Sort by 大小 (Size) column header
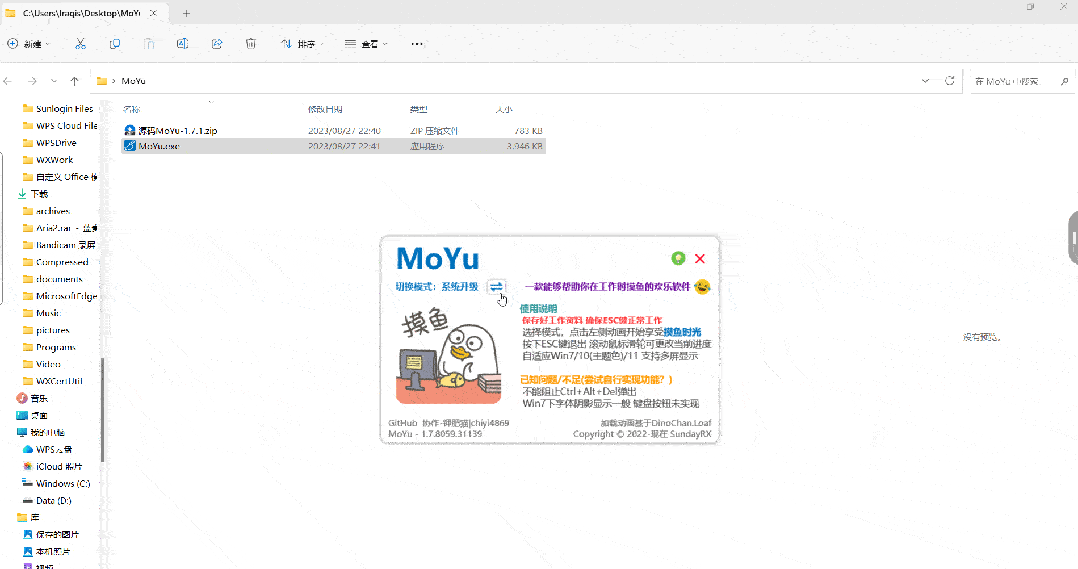This screenshot has width=1078, height=569. 504,109
